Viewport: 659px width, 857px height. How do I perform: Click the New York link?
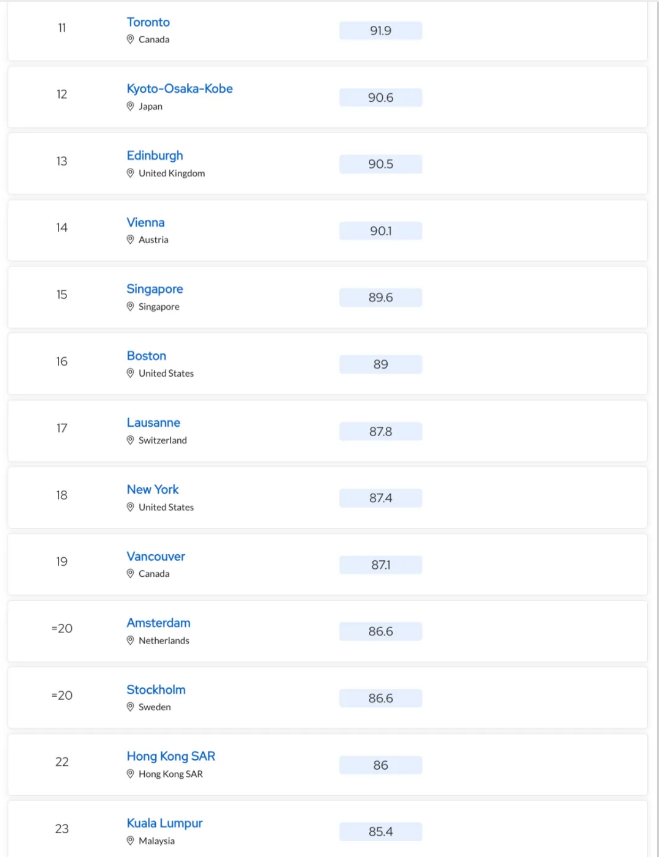pos(152,489)
